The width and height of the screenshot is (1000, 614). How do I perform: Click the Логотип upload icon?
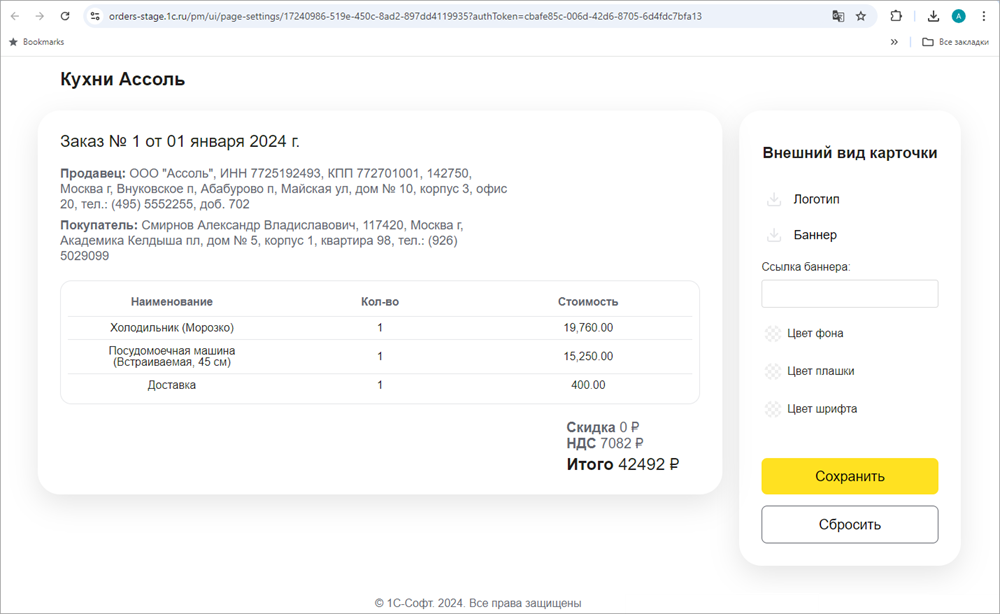click(773, 200)
